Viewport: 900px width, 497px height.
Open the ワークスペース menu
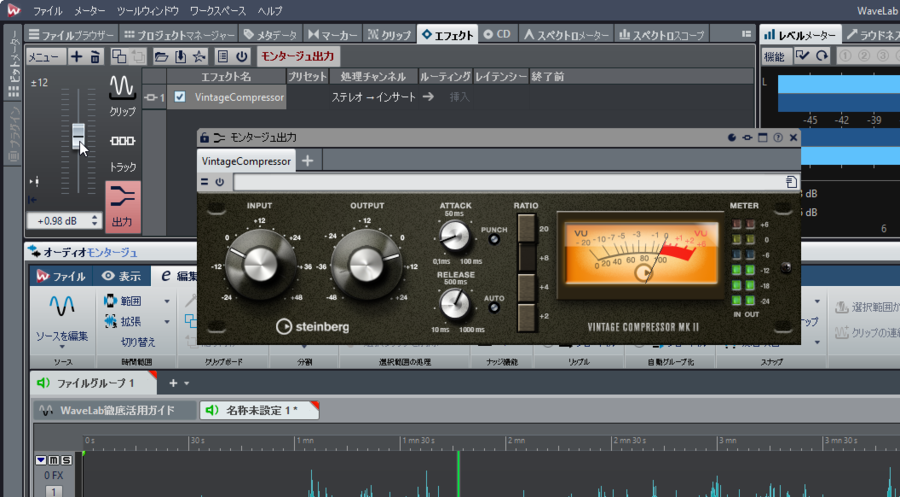point(218,11)
